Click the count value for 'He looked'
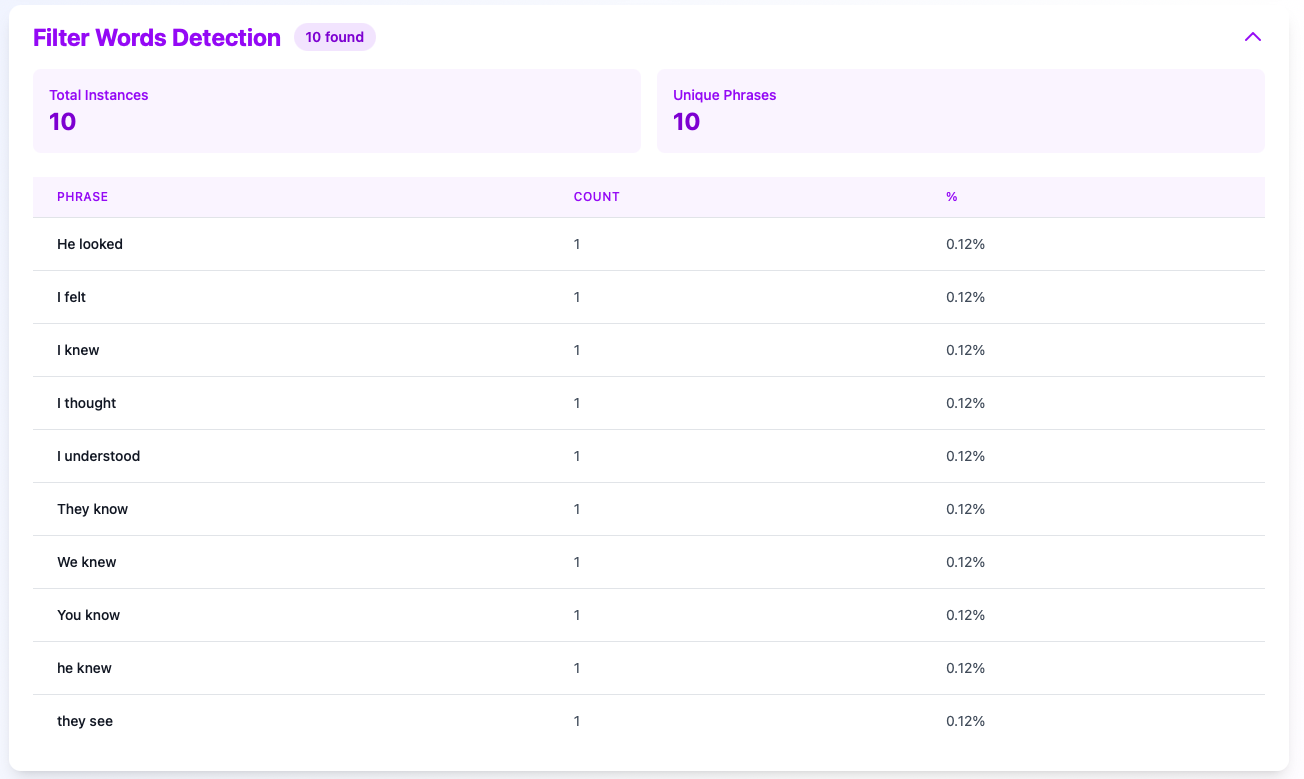 [x=577, y=244]
